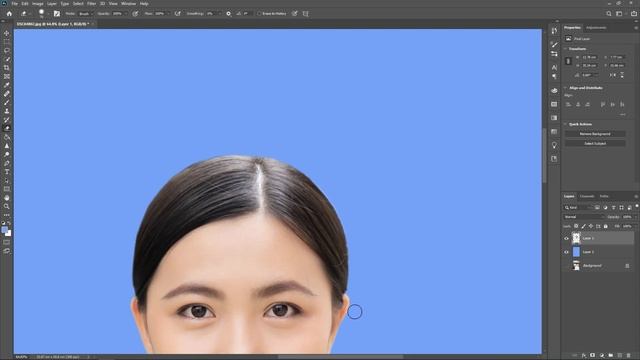Create new adjustment layer icon
This screenshot has height=360, width=640.
point(602,356)
